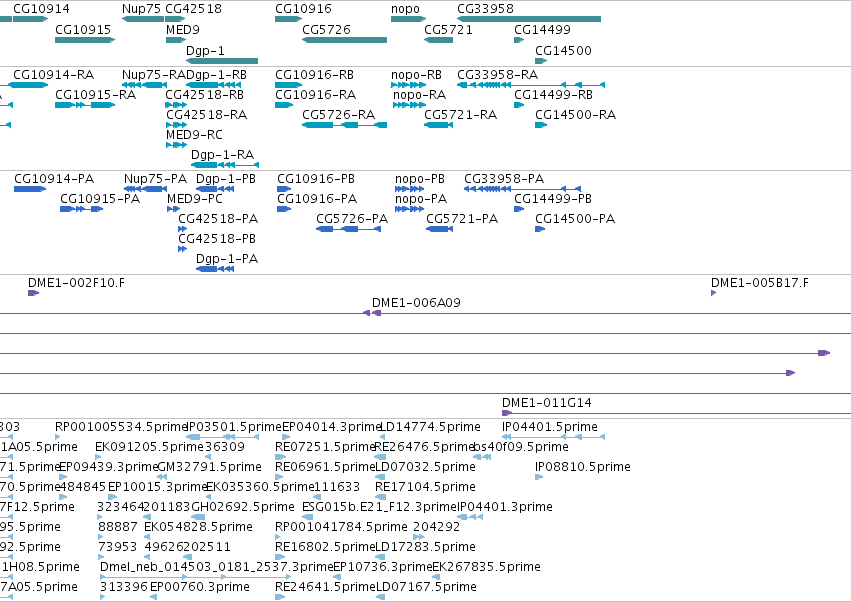The height and width of the screenshot is (602, 851).
Task: Select EST RP001005534.5prime
Action: tap(121, 427)
